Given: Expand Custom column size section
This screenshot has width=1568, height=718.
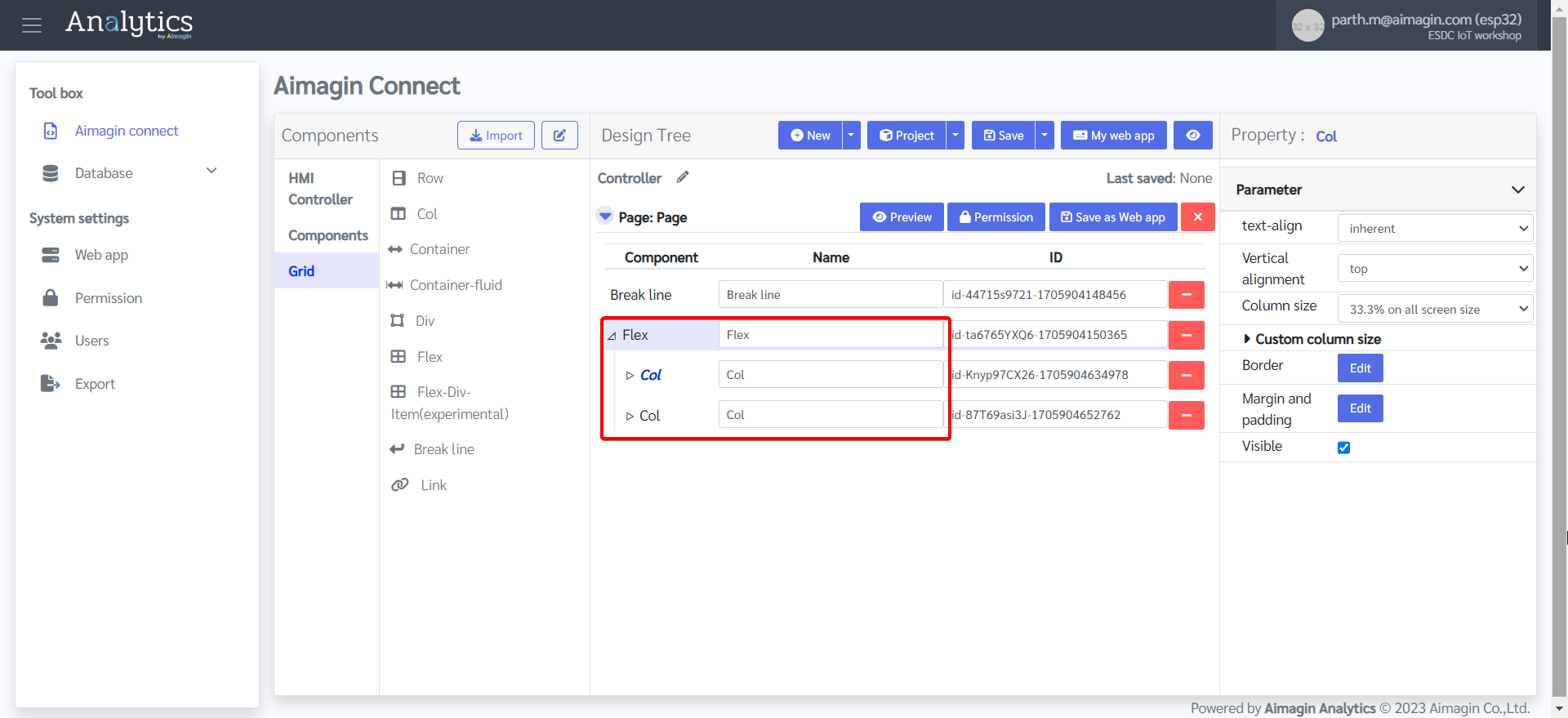Looking at the screenshot, I should [x=1312, y=339].
